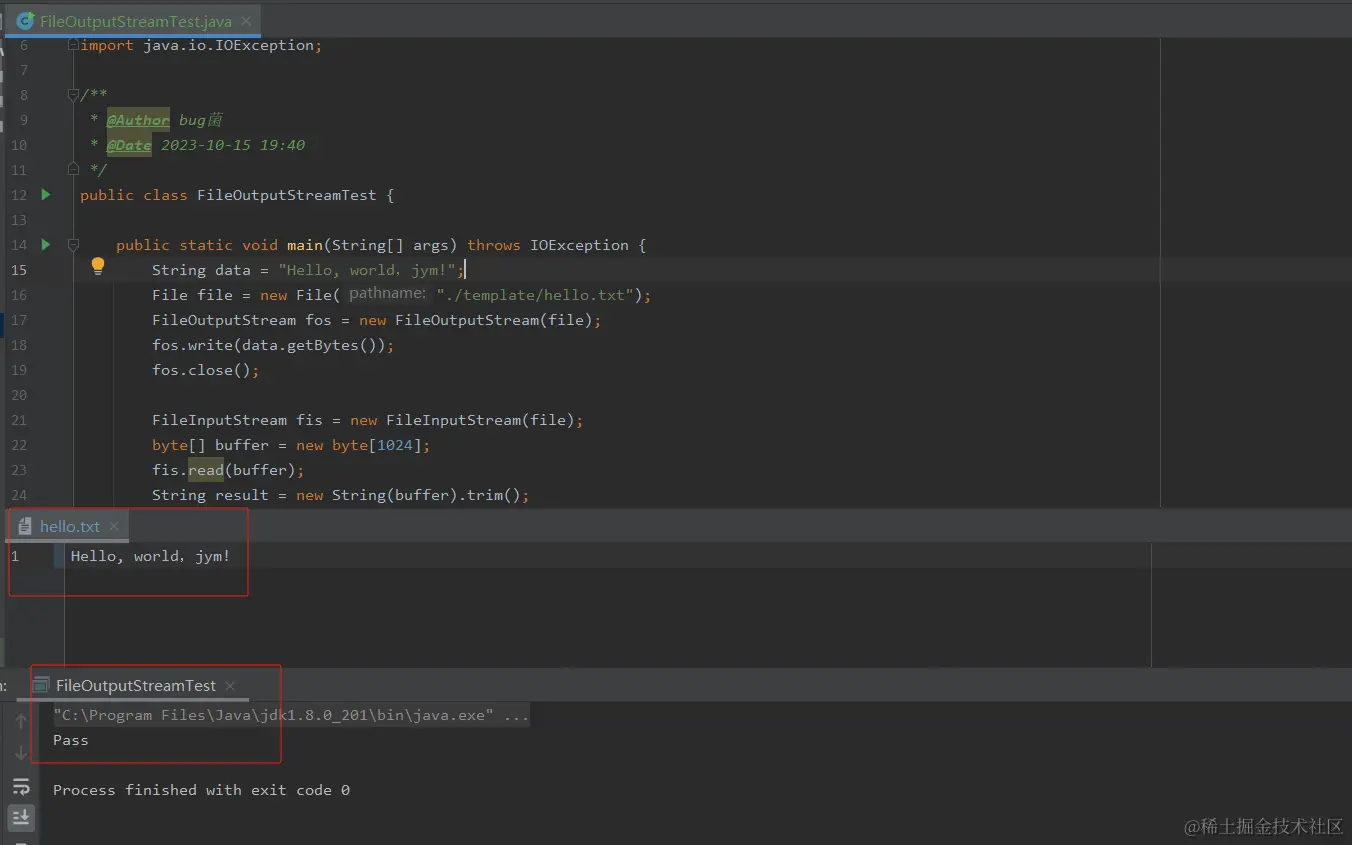Click the Java class icon on FileOutputStreamTest.java tab
1352x845 pixels.
click(x=26, y=20)
